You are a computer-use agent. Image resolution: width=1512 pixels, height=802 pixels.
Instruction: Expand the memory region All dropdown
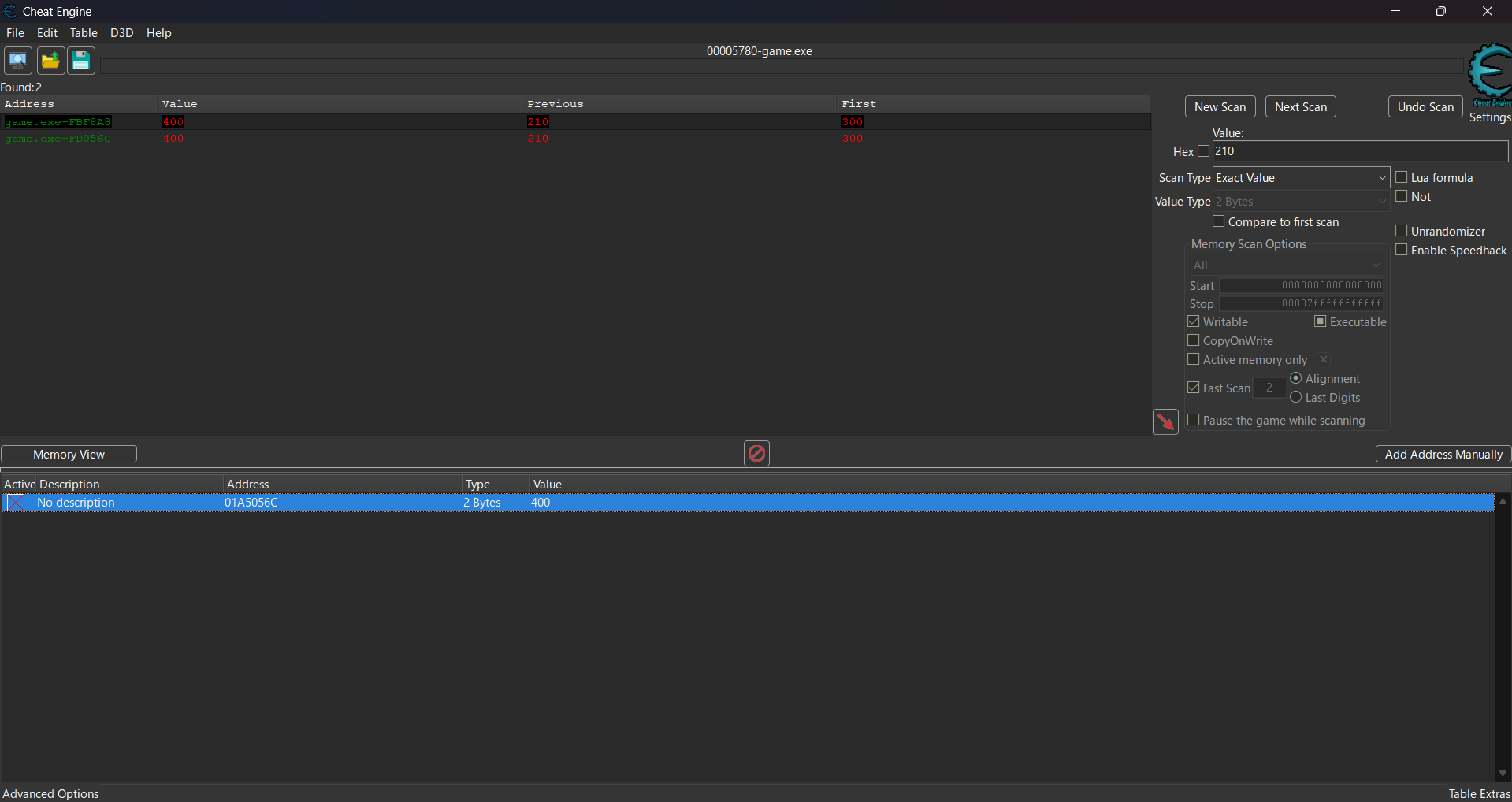point(1287,265)
